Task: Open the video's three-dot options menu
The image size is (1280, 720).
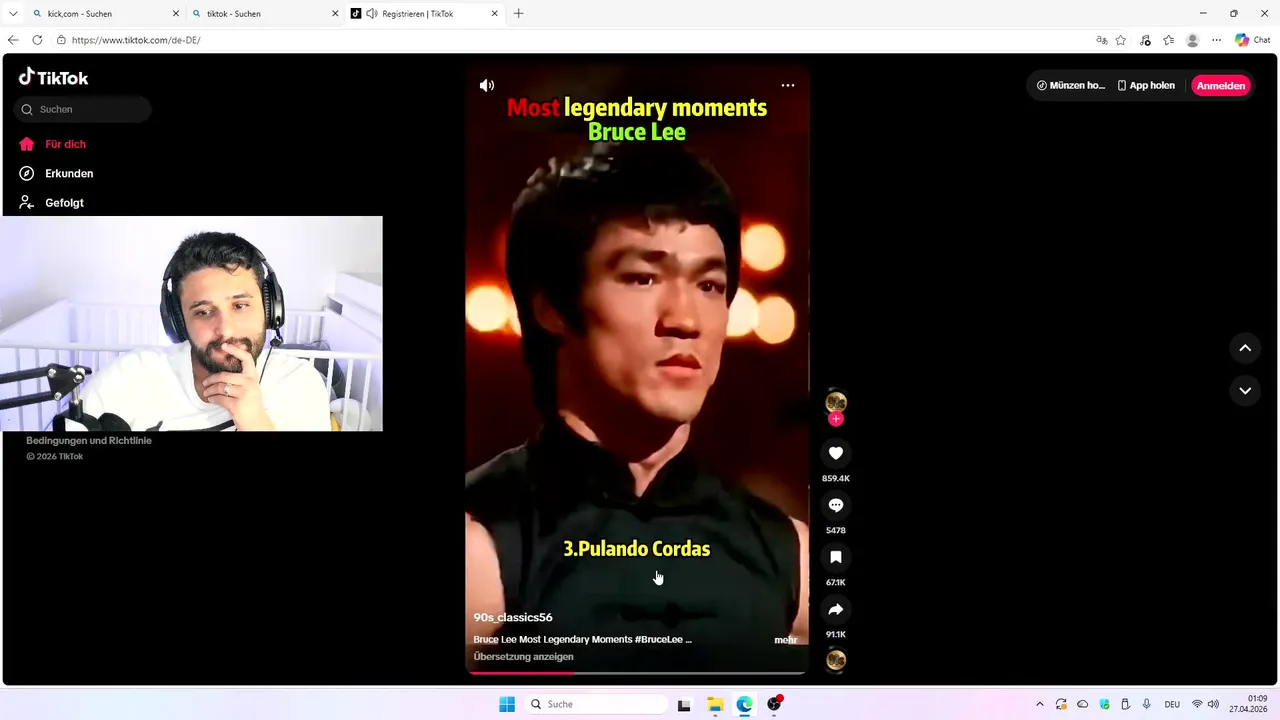Action: click(788, 85)
